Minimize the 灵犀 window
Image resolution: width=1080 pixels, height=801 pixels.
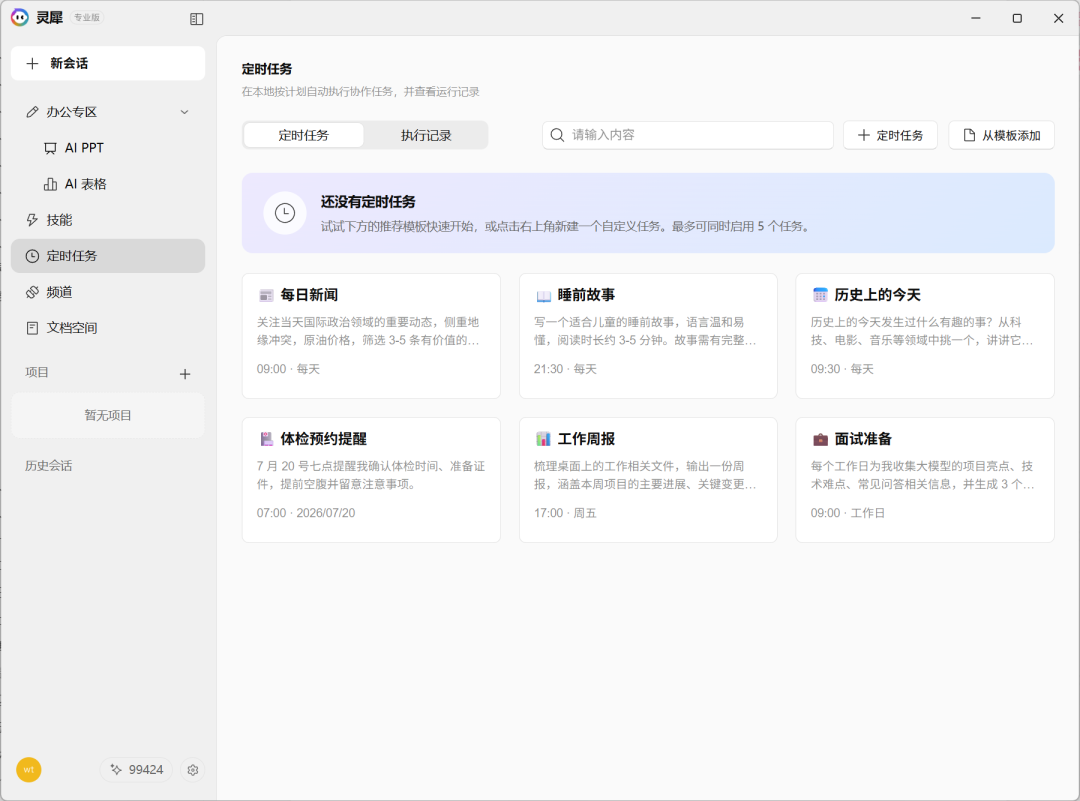[975, 18]
